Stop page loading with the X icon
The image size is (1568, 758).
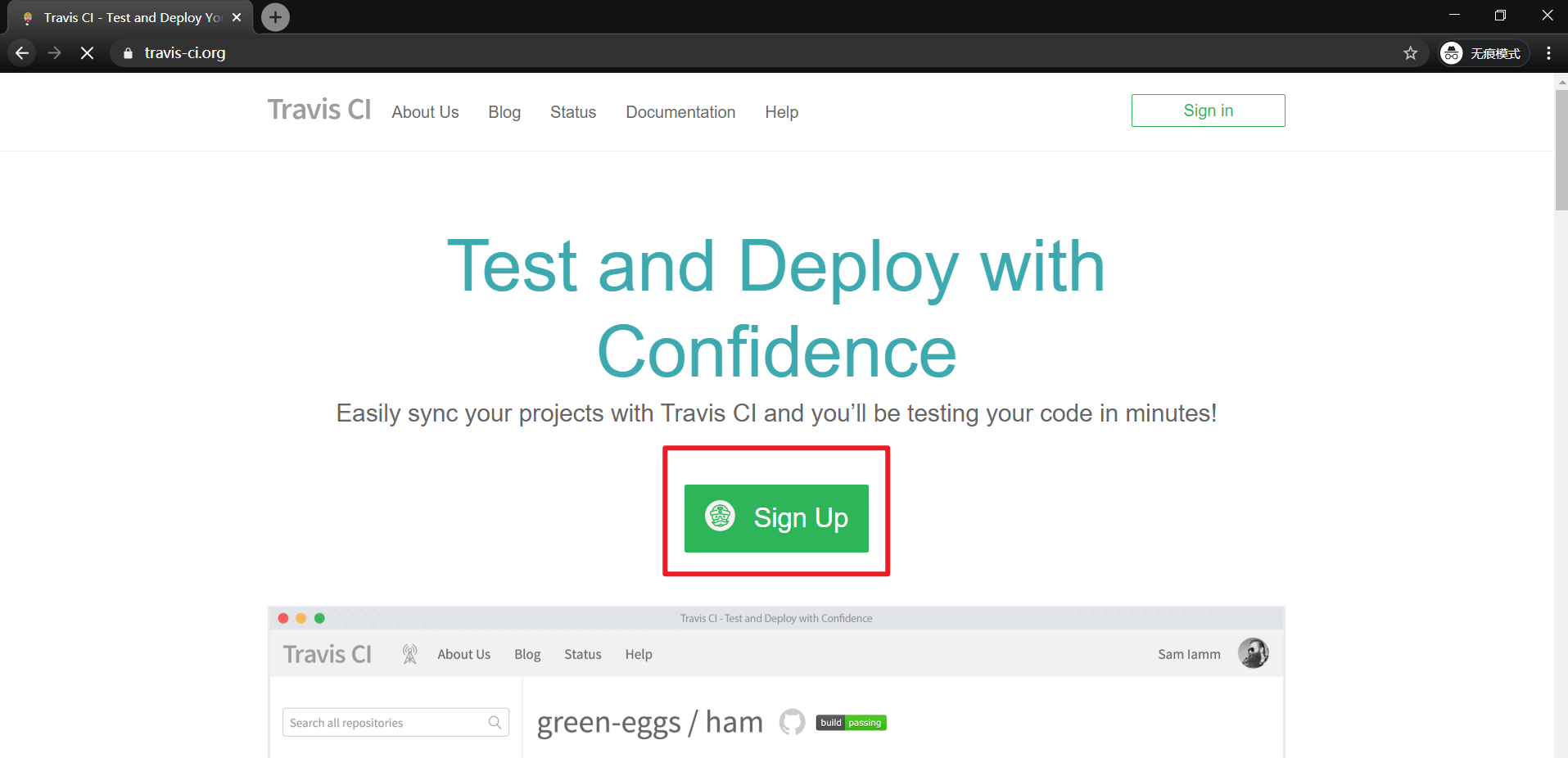coord(88,53)
